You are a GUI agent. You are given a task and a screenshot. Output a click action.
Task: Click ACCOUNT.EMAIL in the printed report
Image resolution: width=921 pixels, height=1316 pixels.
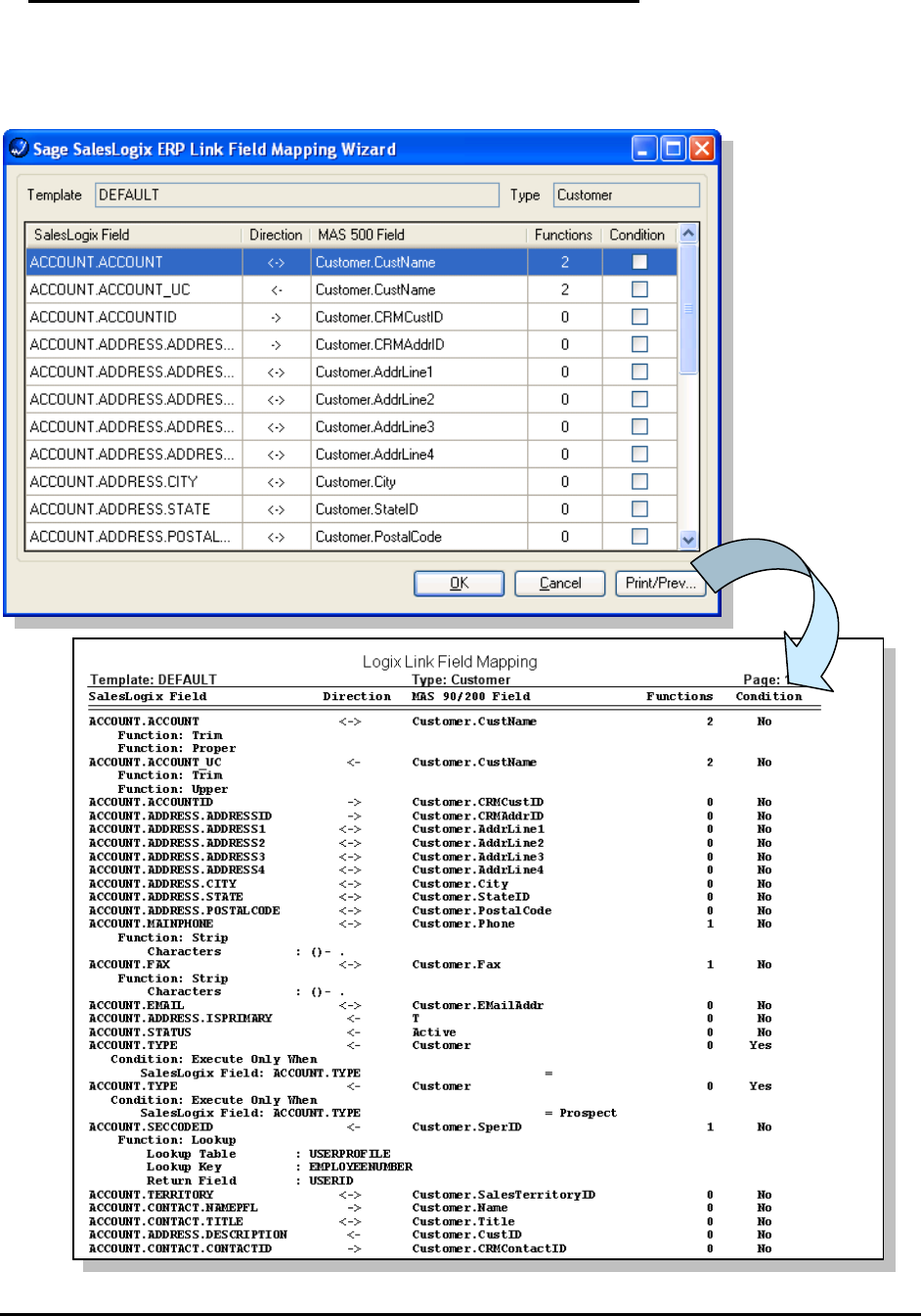point(136,1005)
